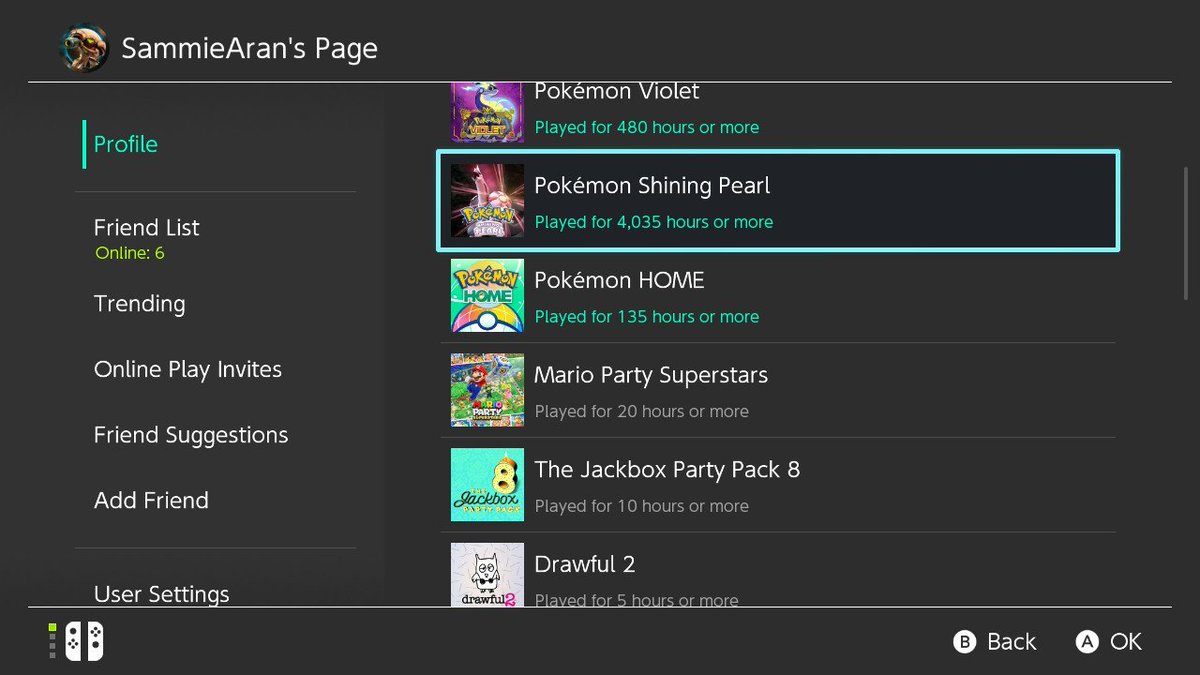Viewport: 1200px width, 675px height.
Task: Open Online Play Invites
Action: point(187,369)
